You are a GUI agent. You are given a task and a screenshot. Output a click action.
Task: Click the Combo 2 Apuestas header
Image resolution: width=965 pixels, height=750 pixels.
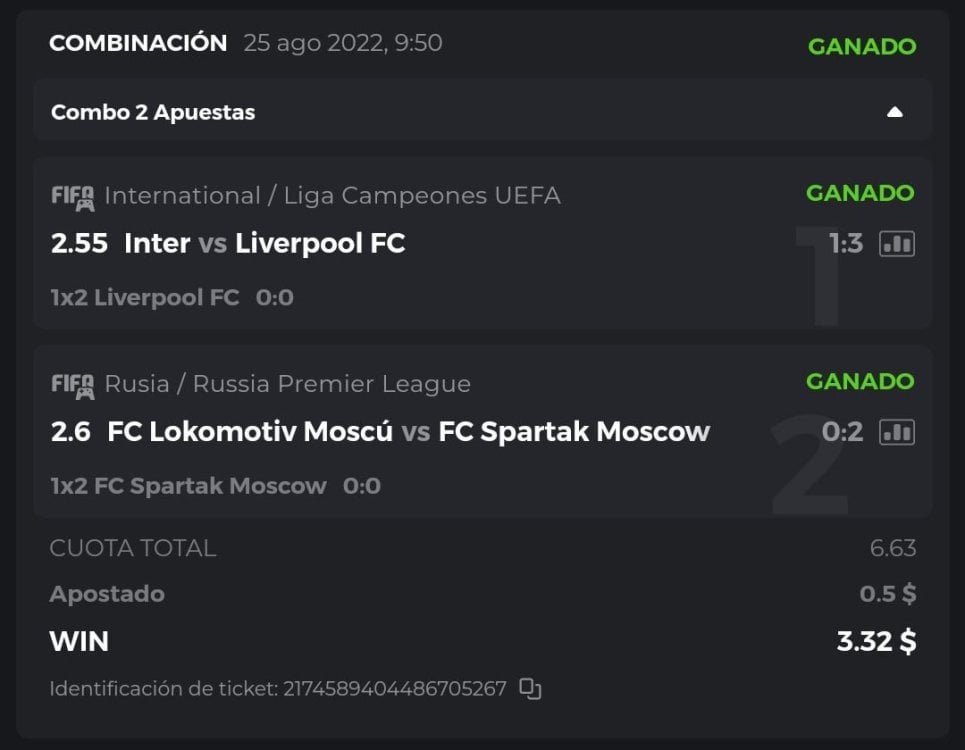coord(153,112)
